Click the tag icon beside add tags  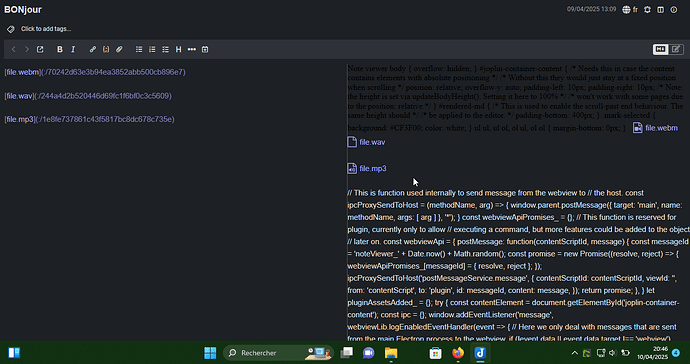[11, 29]
